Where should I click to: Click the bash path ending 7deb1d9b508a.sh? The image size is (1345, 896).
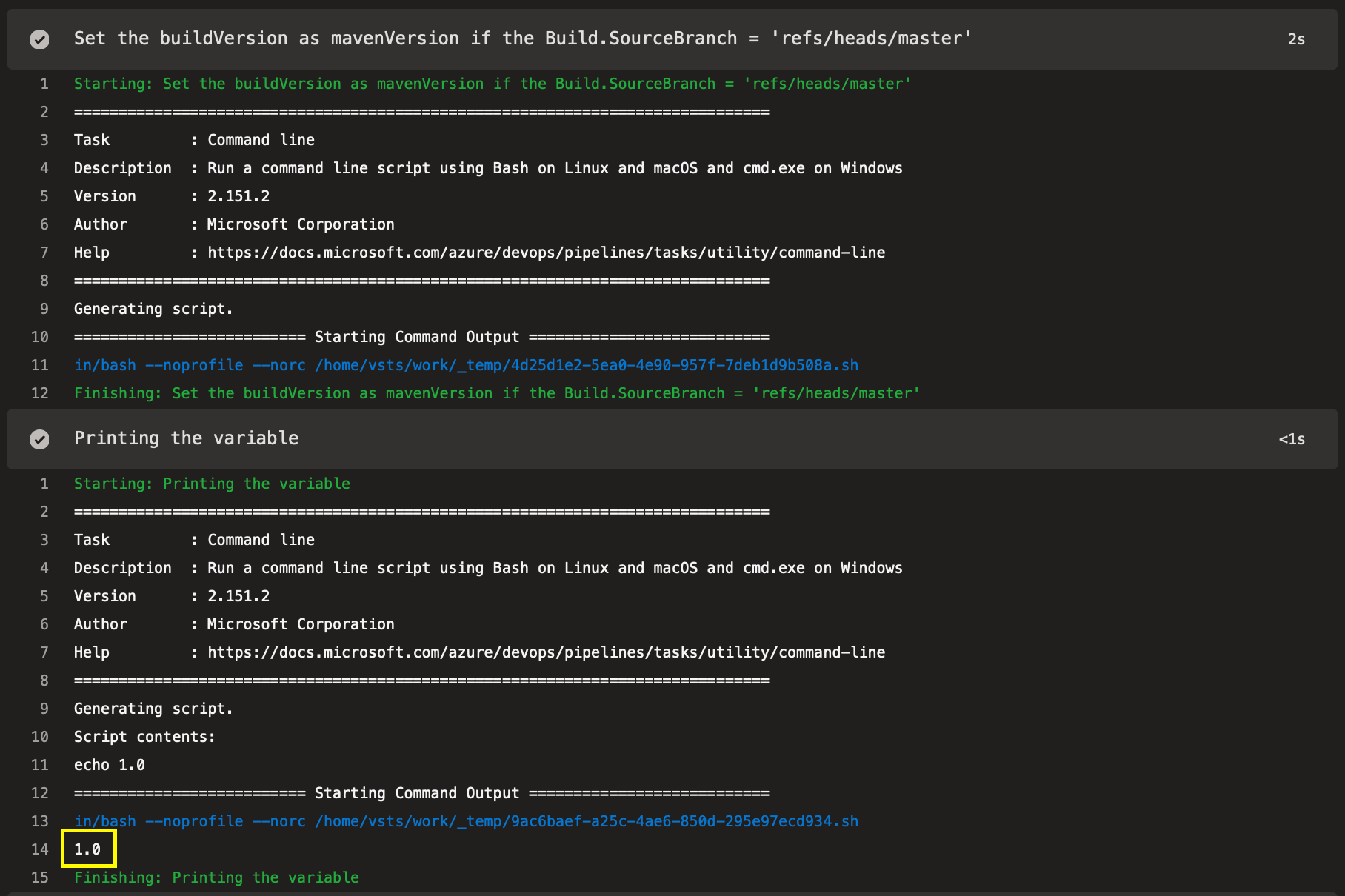pos(466,365)
